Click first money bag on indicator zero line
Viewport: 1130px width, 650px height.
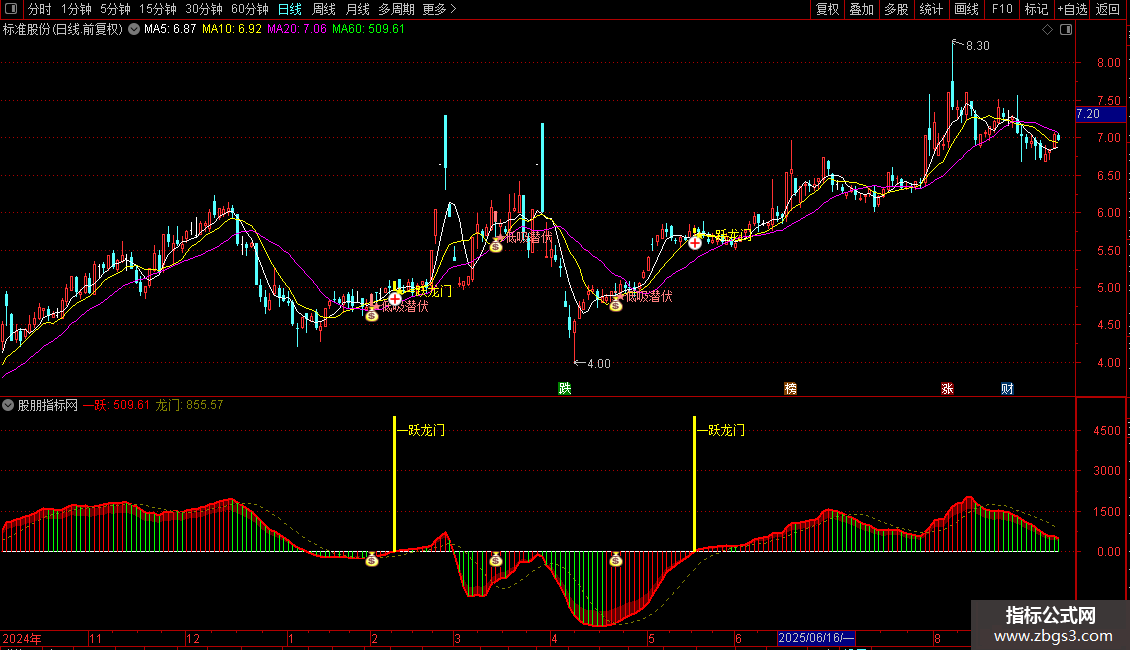pyautogui.click(x=372, y=559)
